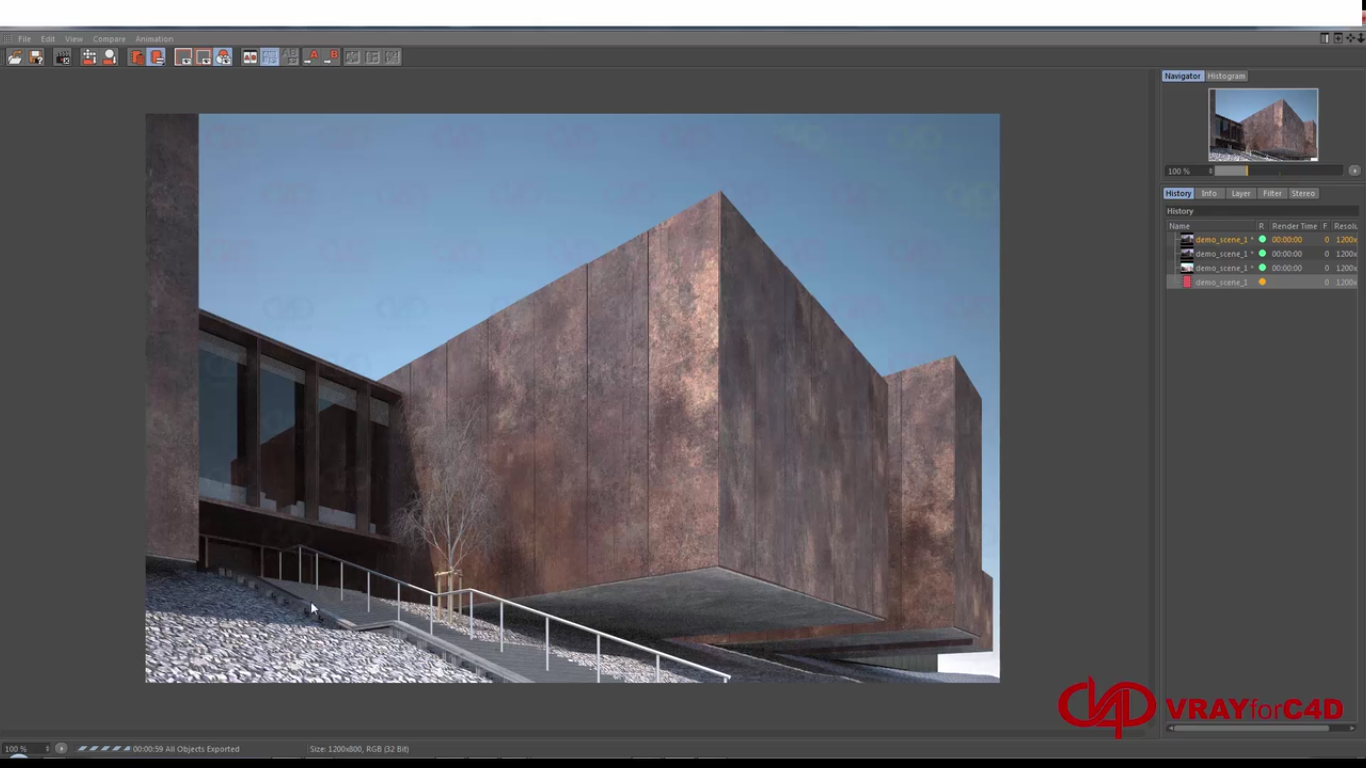Click the frame icon left of the RGB circles
The width and height of the screenshot is (1366, 768).
(203, 57)
